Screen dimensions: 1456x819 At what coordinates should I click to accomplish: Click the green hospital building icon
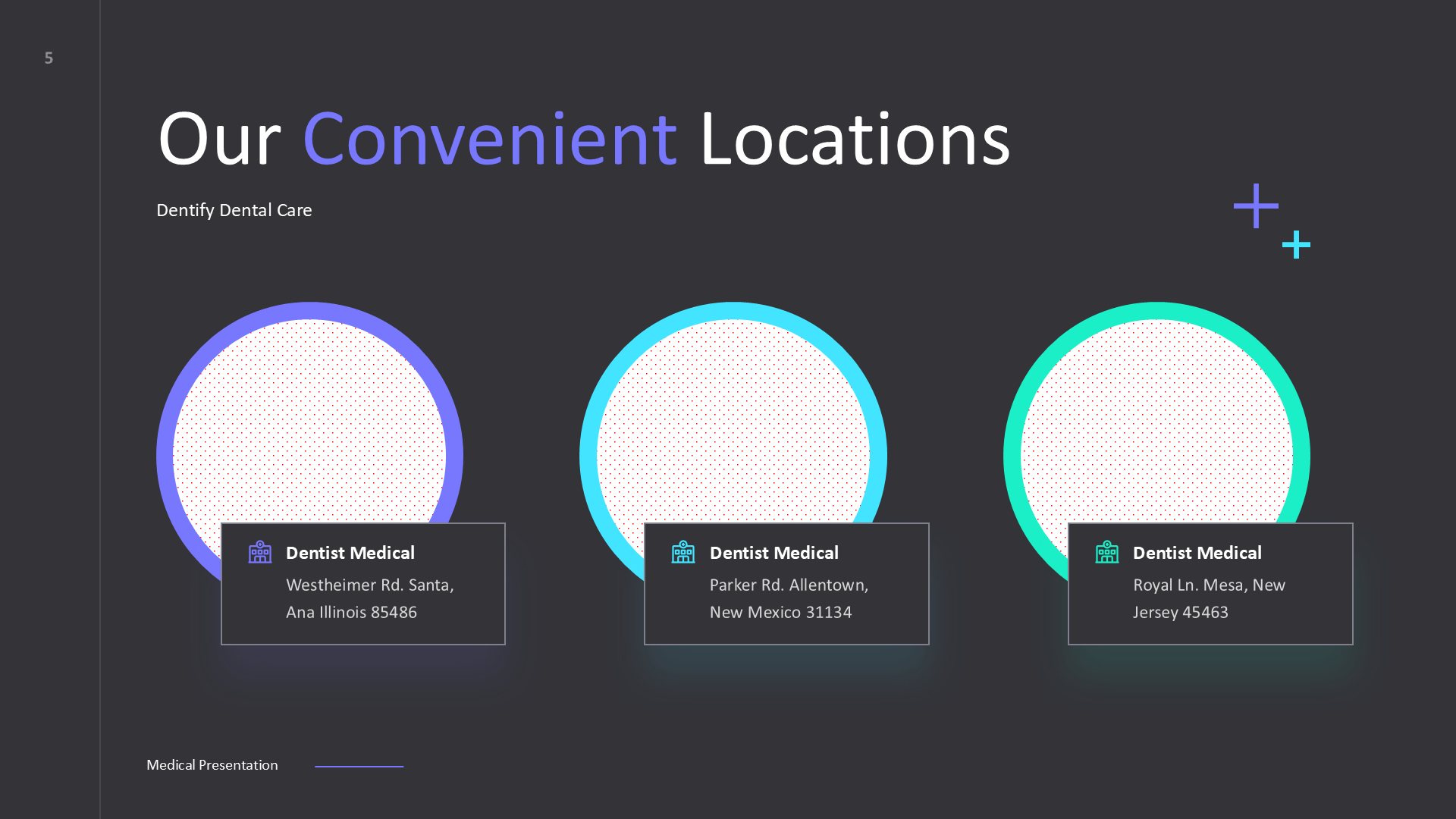point(1106,552)
